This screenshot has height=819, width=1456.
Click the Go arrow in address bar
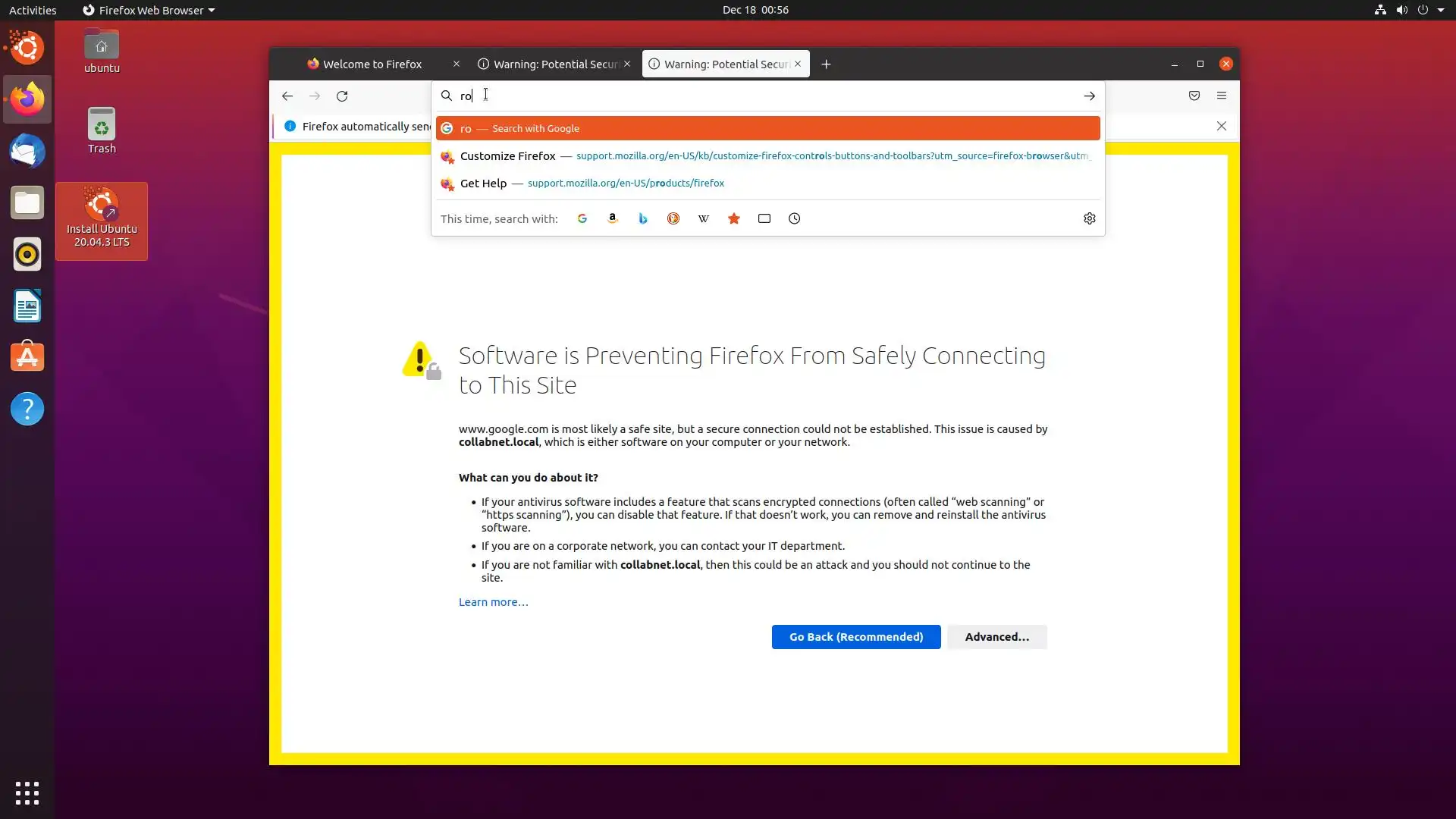(x=1089, y=96)
